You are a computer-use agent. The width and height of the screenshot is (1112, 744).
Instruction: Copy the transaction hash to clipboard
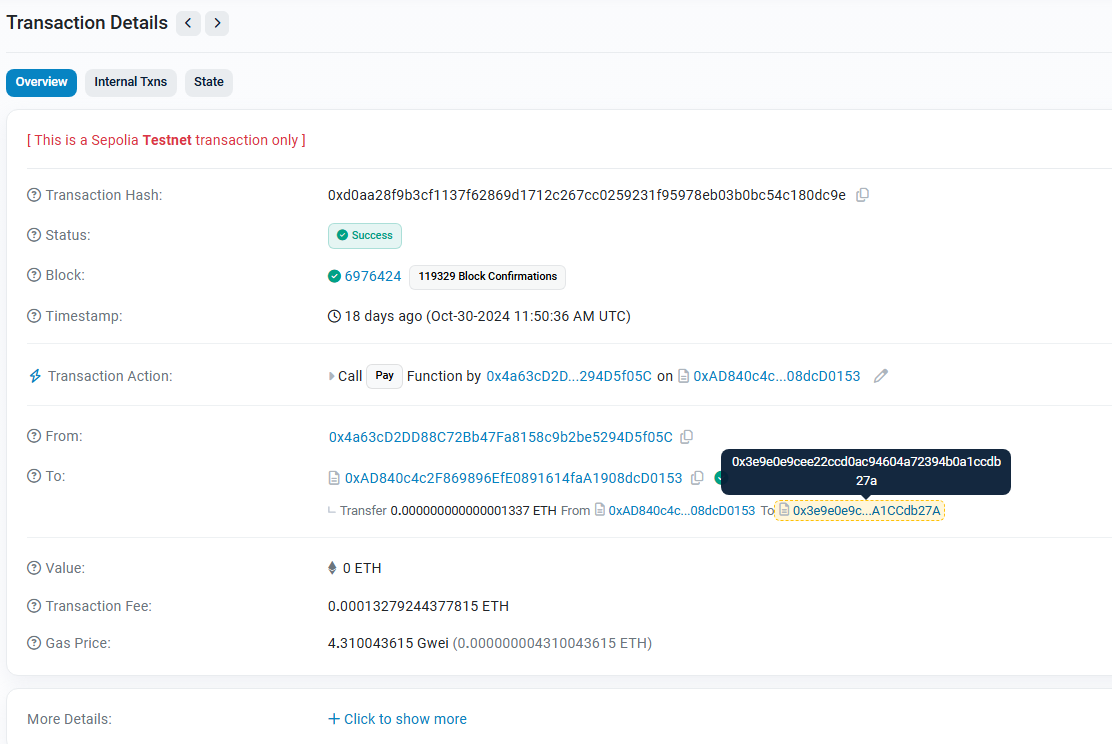tap(862, 195)
